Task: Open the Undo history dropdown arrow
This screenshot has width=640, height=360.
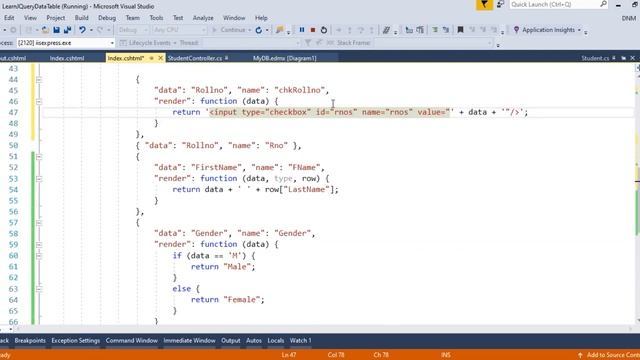Action: tap(91, 30)
